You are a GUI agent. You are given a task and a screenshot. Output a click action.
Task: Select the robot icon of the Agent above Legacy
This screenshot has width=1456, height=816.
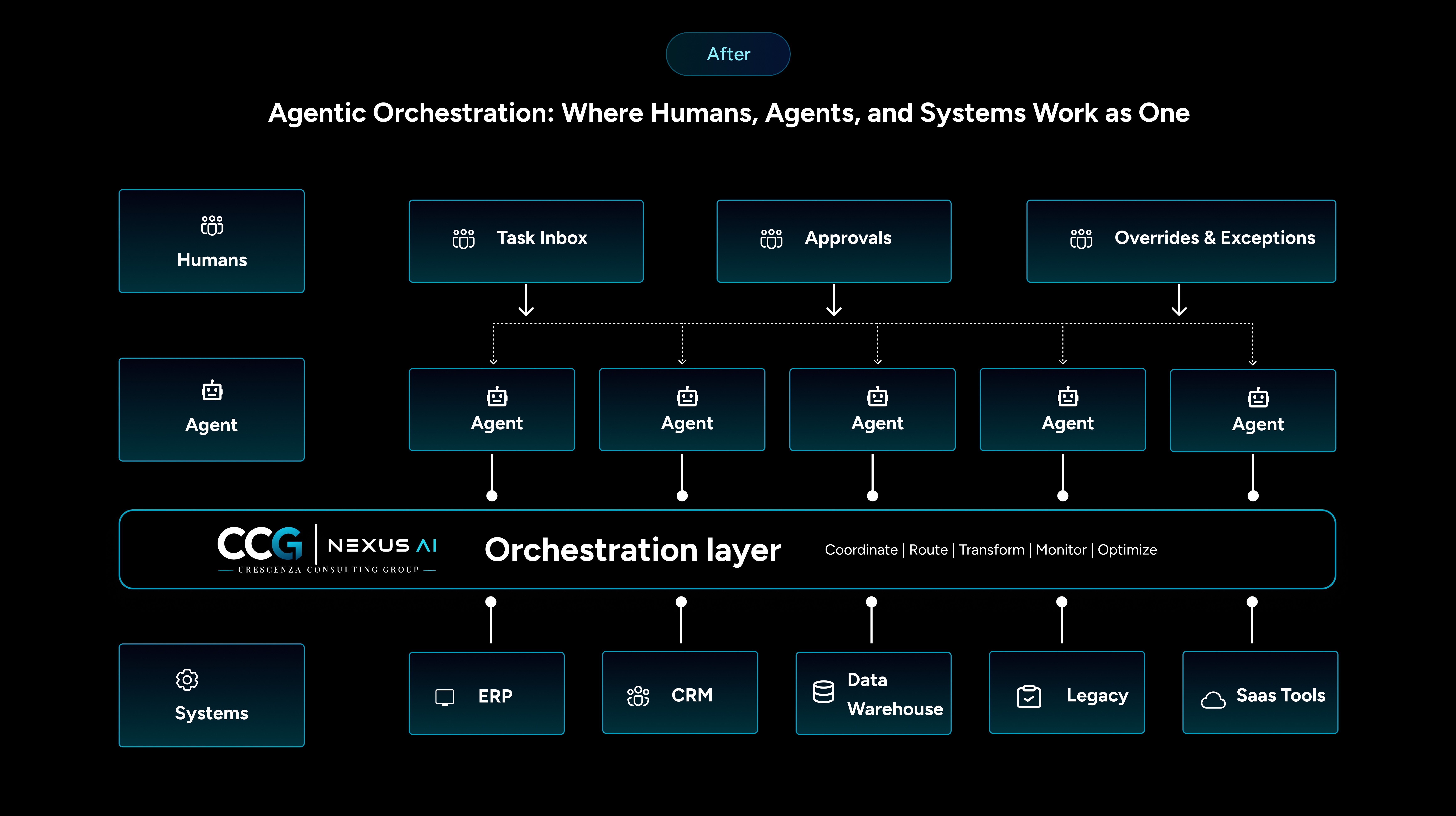(x=1068, y=397)
